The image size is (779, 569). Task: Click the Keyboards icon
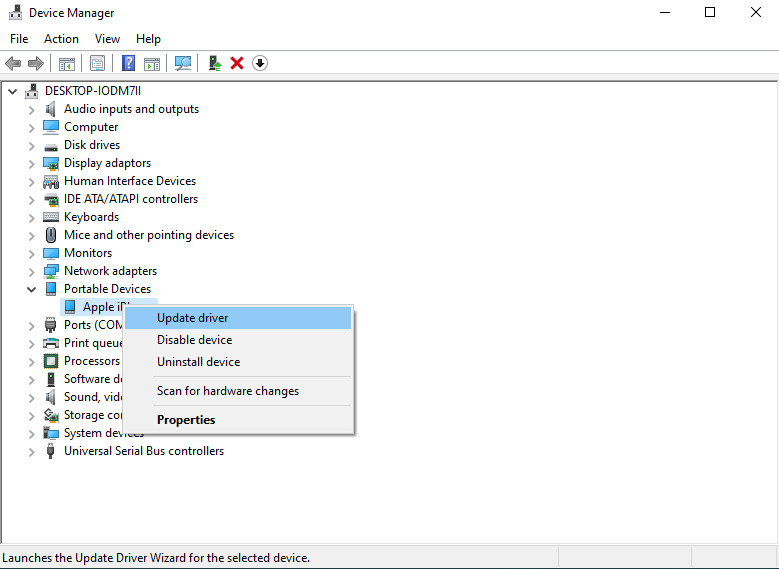(x=51, y=217)
